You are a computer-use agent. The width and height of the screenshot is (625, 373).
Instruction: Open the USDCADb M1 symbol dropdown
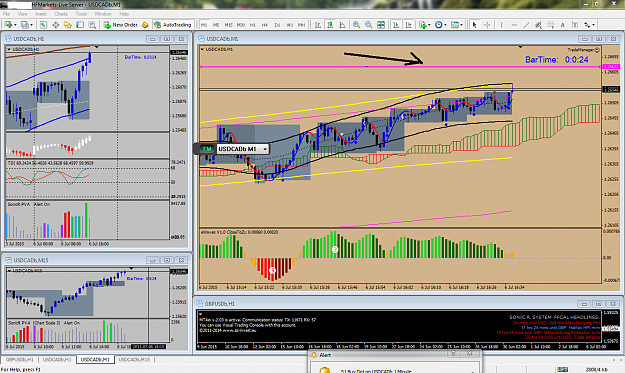coord(265,149)
